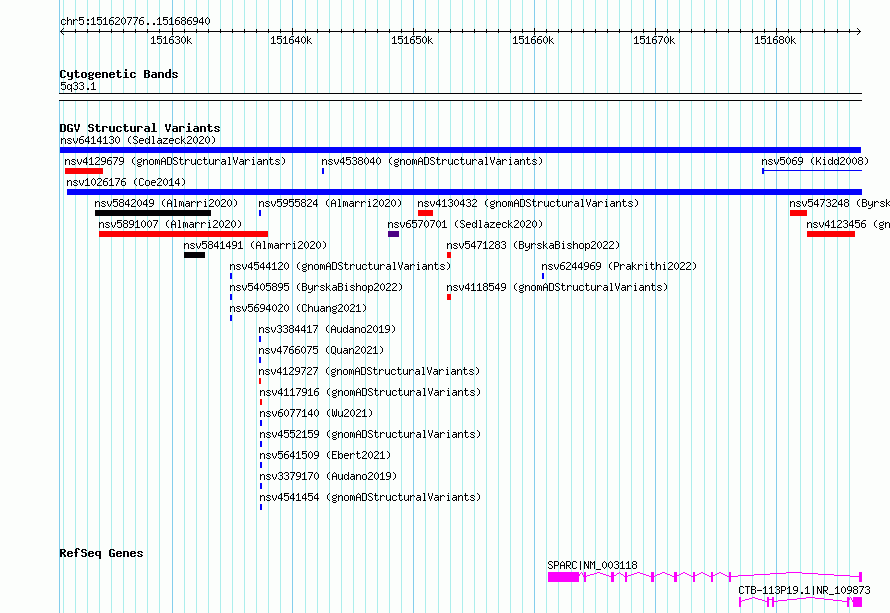890x613 pixels.
Task: Click the purple bar of nsv6570701
Action: pos(393,234)
